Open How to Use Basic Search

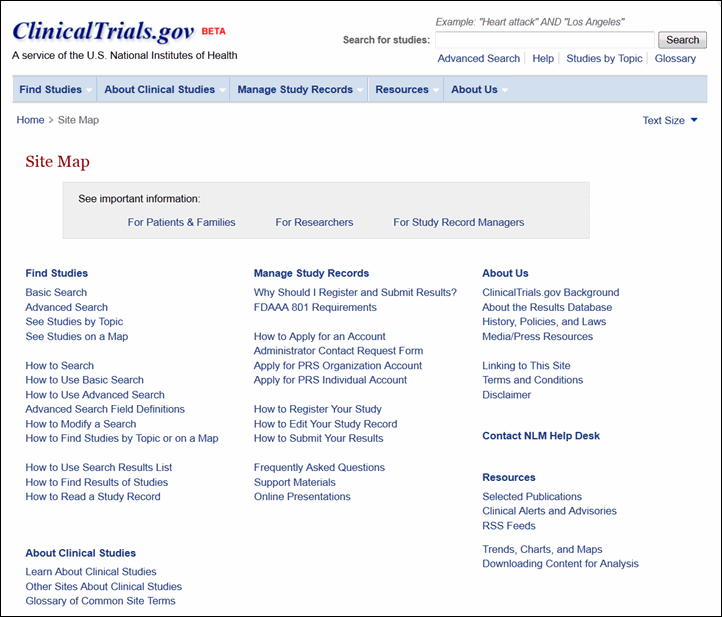click(84, 380)
